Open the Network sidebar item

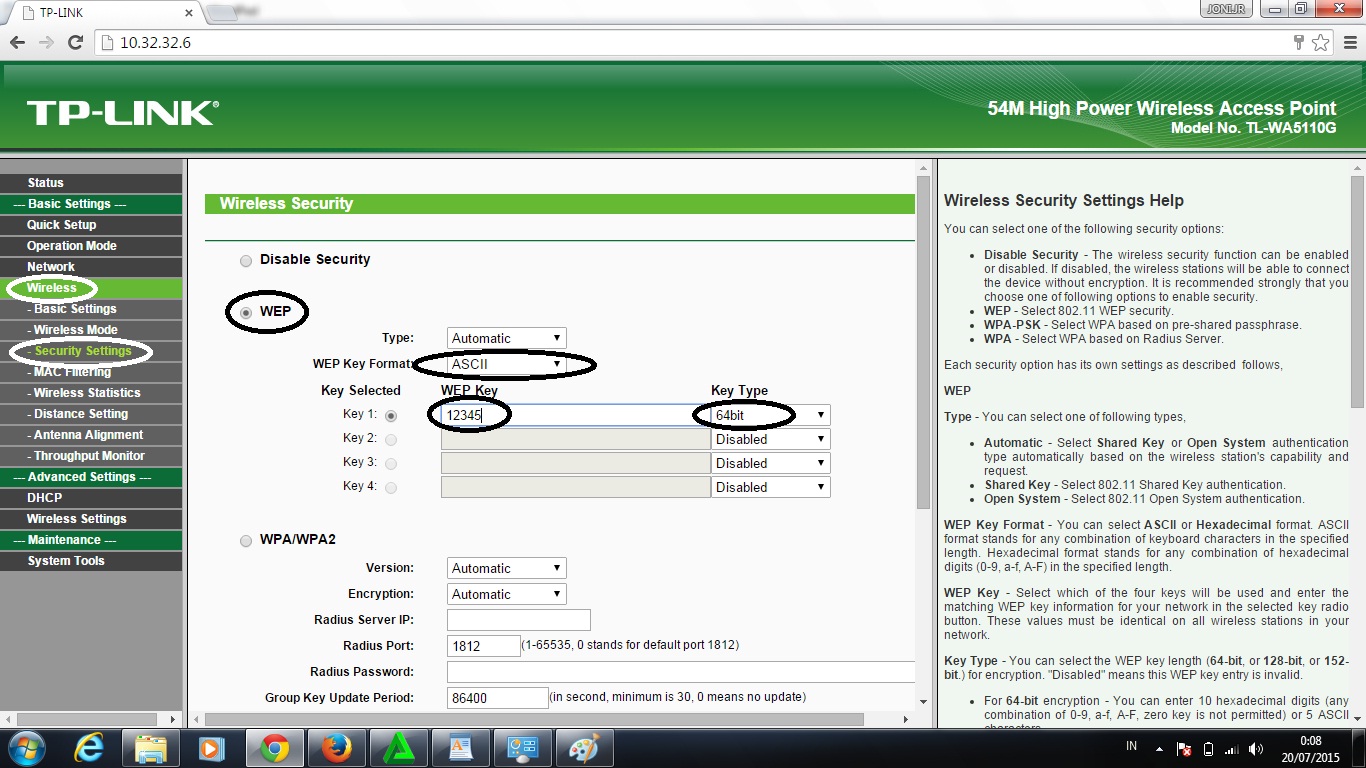[x=91, y=267]
